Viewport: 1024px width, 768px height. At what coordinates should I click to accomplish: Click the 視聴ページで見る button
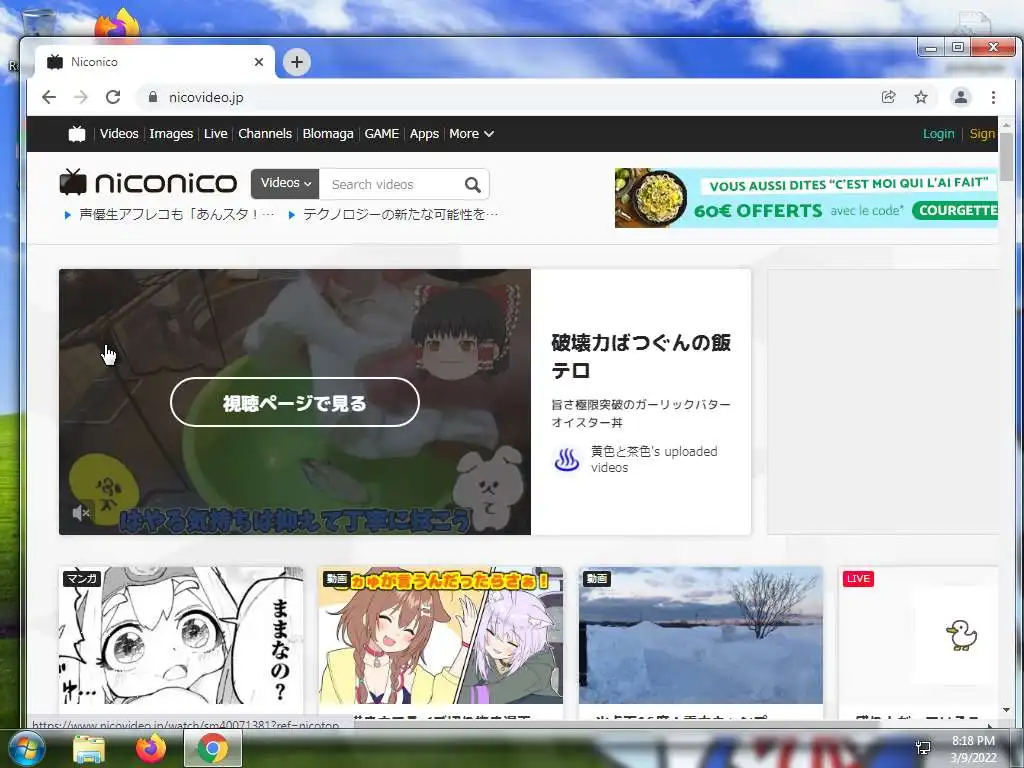click(x=295, y=402)
